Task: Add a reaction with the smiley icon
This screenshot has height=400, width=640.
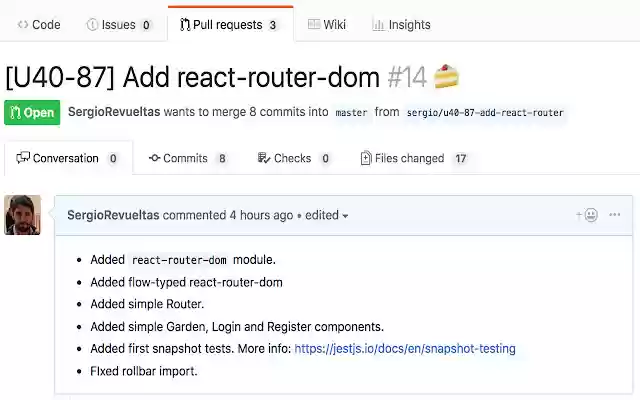Action: point(587,215)
